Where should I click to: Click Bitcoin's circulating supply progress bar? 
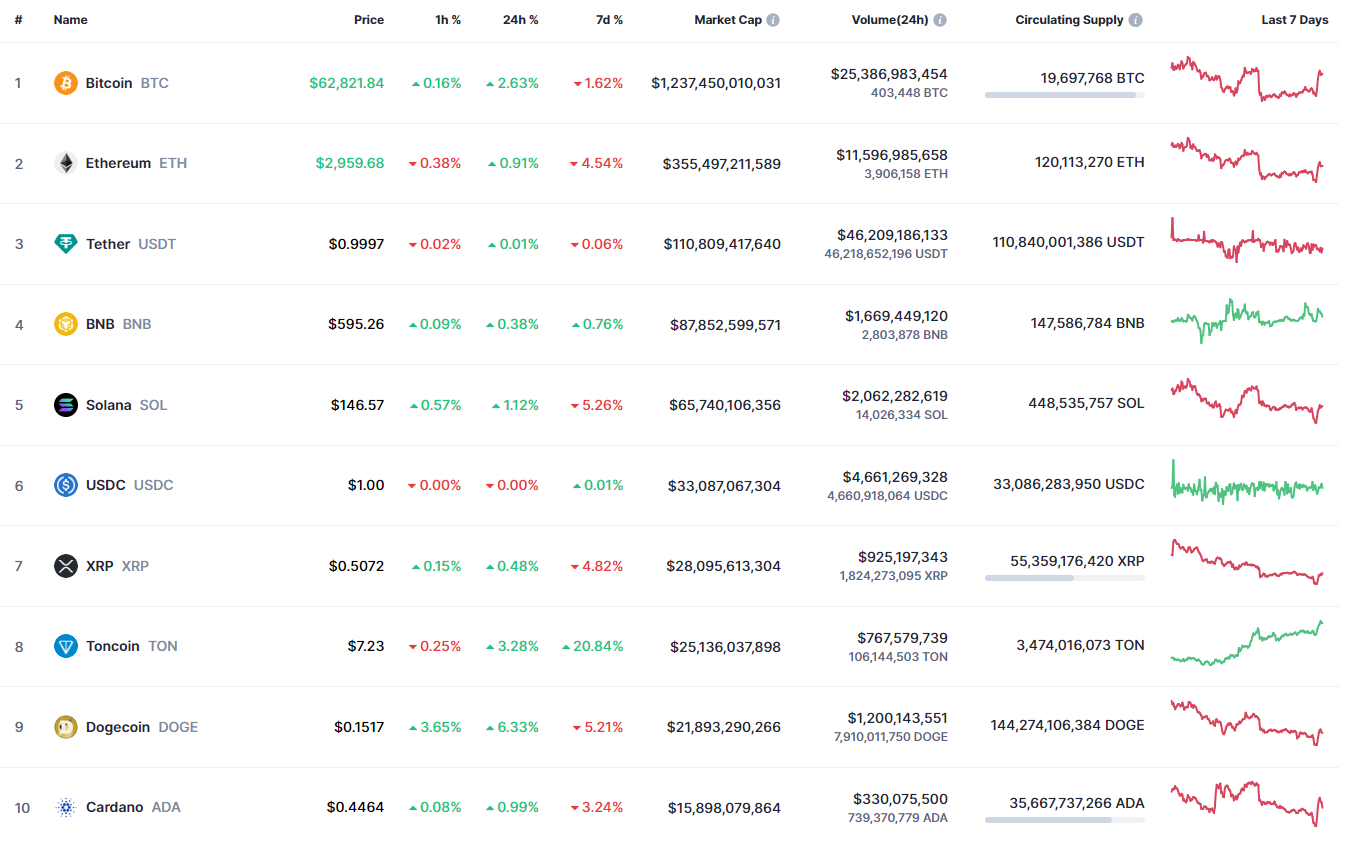click(x=1064, y=95)
